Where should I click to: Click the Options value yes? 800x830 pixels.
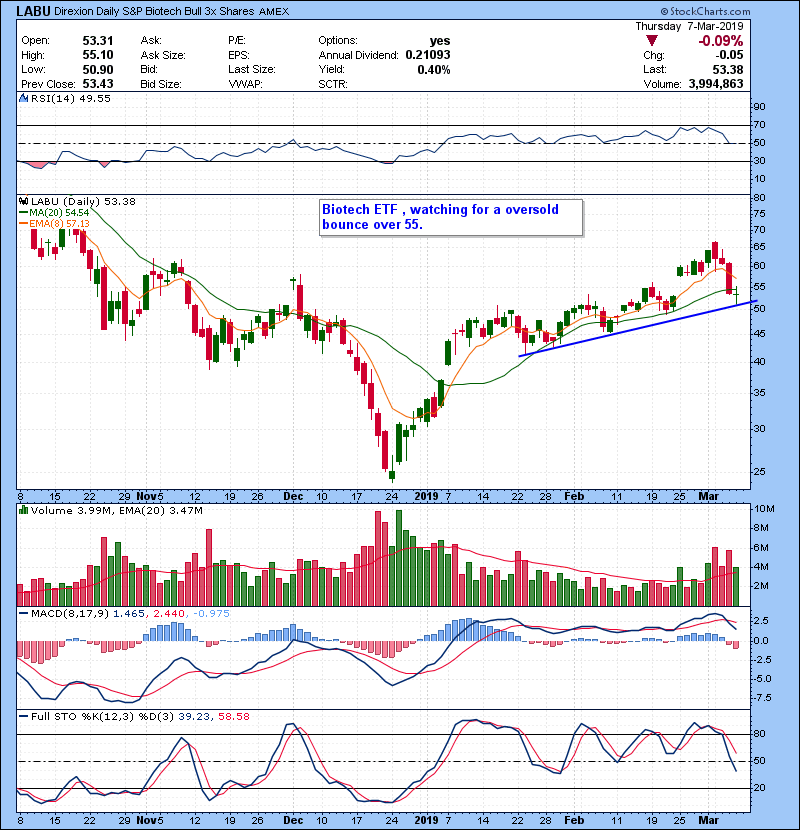pos(440,41)
